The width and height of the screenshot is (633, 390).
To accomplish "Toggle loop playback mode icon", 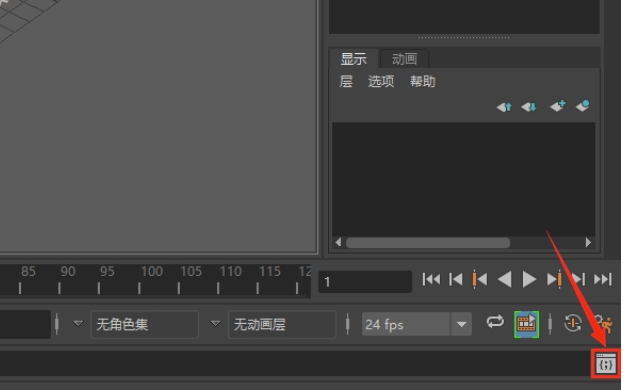I will [495, 322].
